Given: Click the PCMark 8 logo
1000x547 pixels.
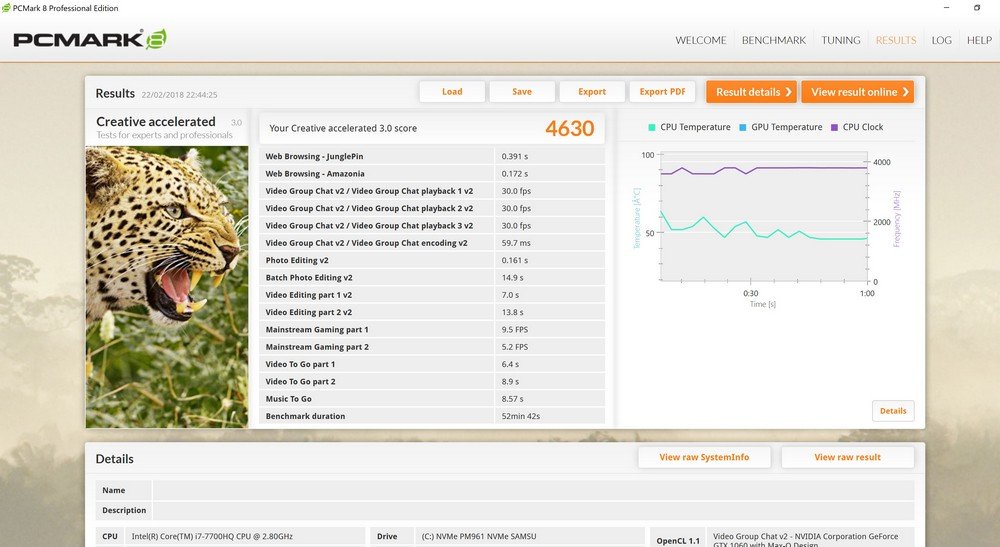Looking at the screenshot, I should click(x=89, y=40).
